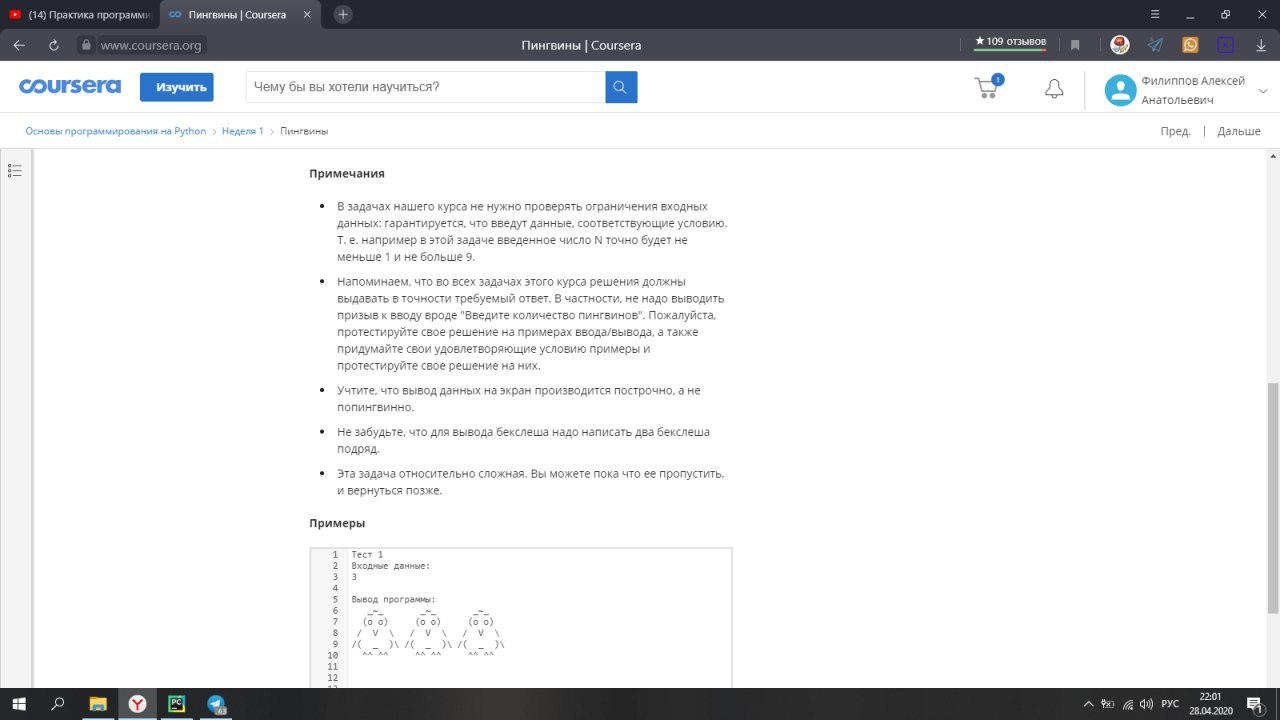Select the Пингвины Coursera tab
1280x720 pixels.
click(x=240, y=14)
